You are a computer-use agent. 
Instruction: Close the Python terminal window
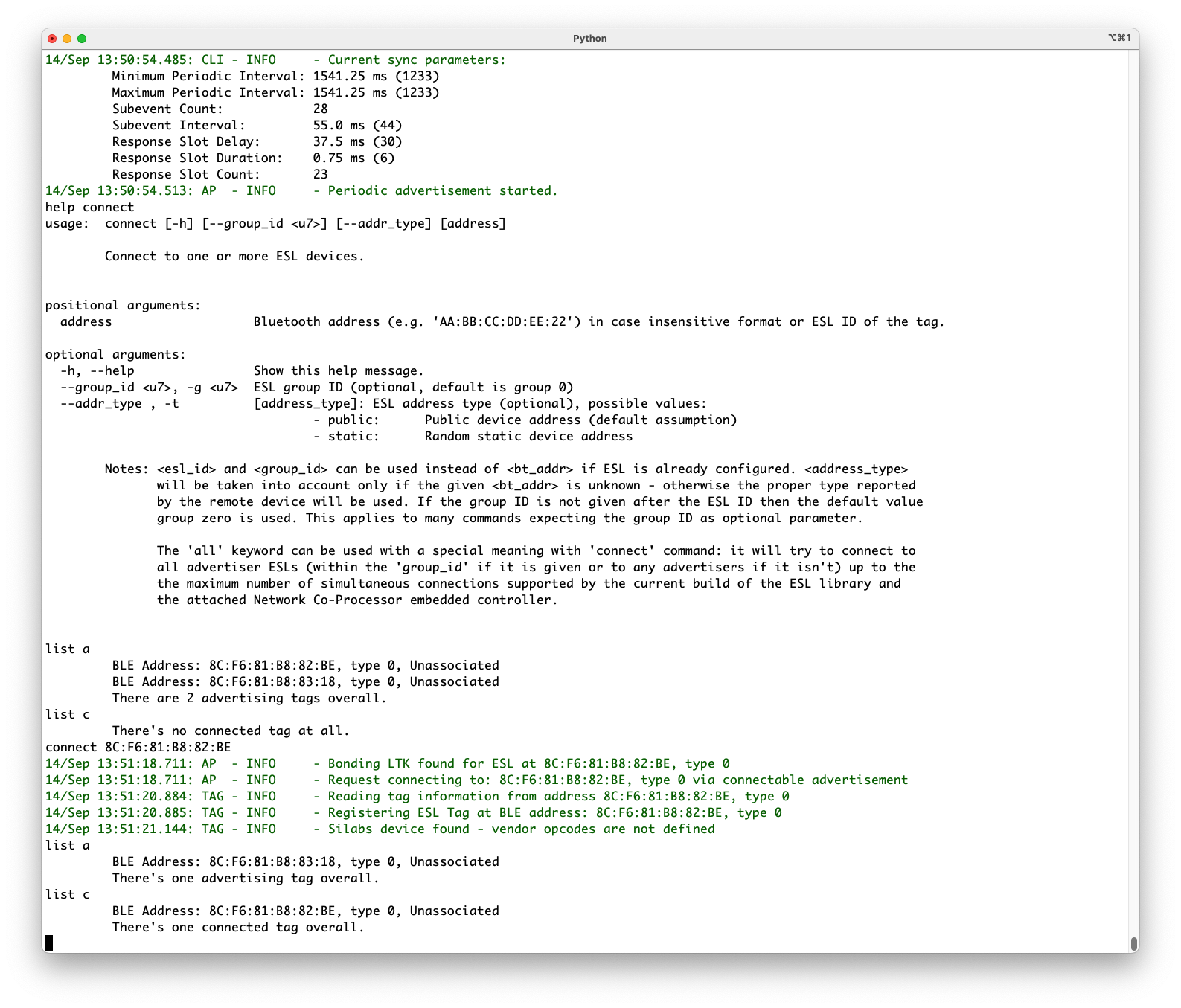tap(52, 39)
